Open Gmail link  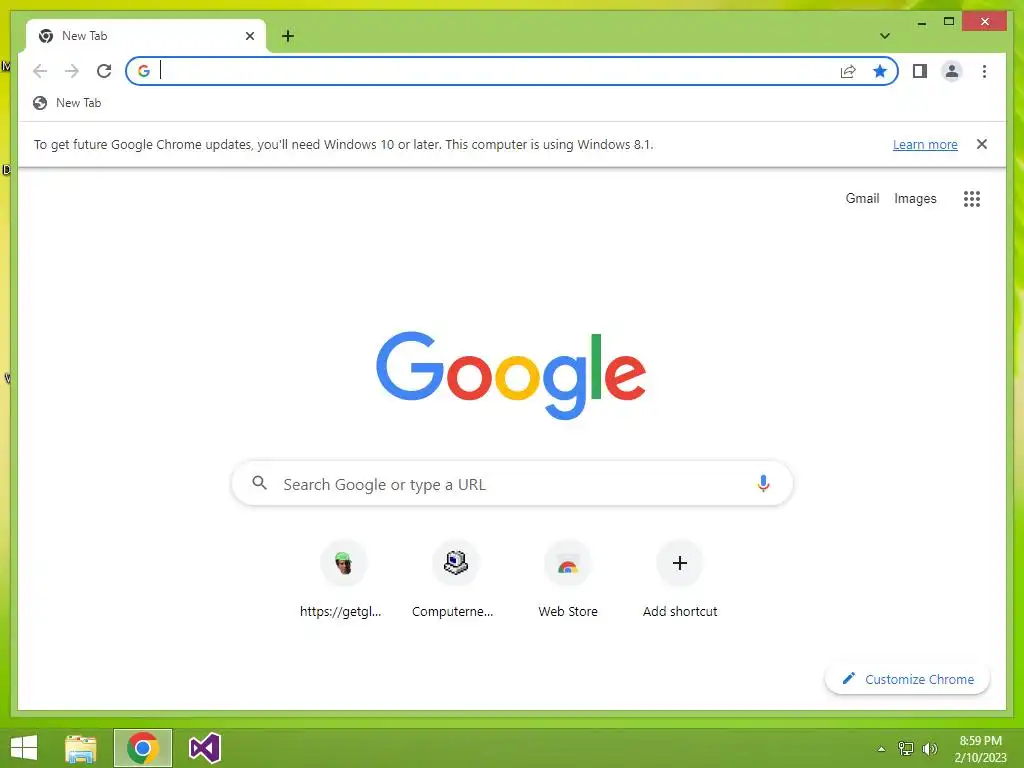point(862,199)
